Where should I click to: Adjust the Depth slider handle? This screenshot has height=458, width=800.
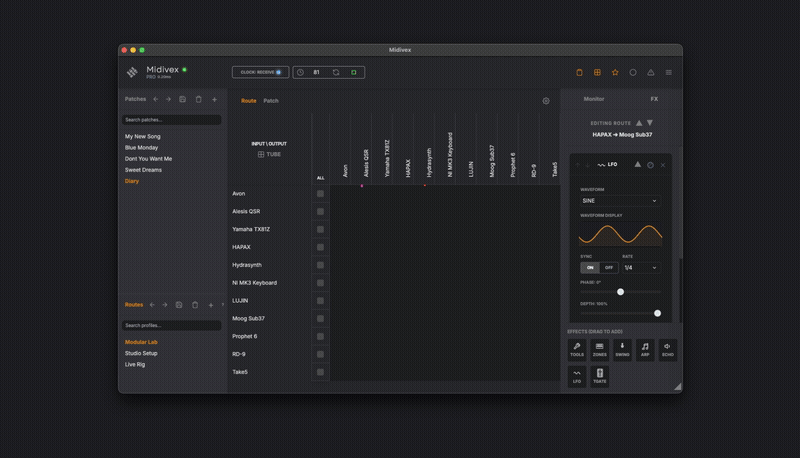click(x=657, y=313)
